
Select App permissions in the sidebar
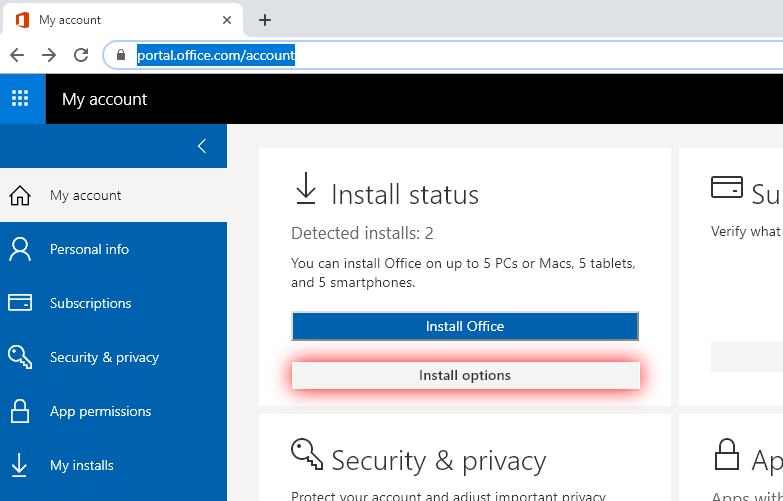[x=113, y=411]
